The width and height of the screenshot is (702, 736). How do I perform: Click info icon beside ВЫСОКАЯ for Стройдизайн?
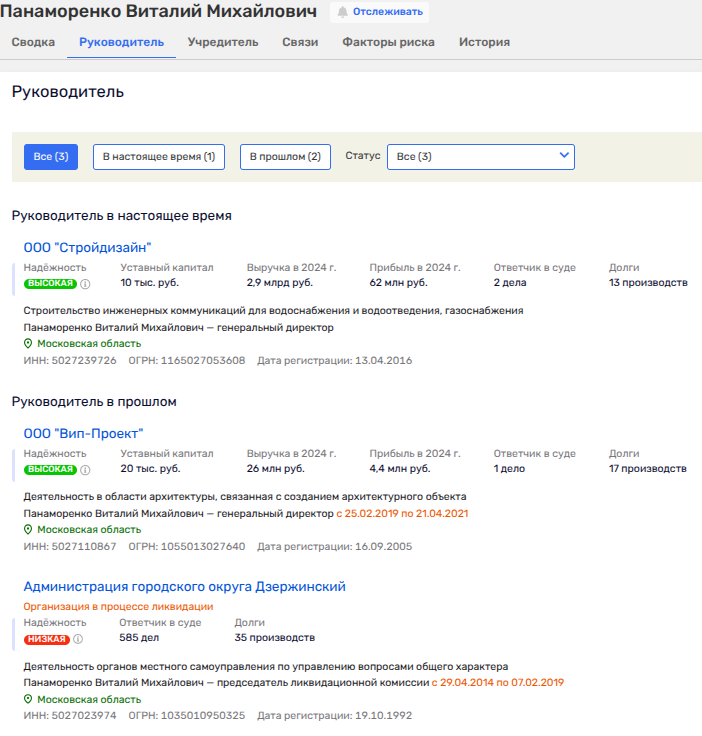(85, 284)
